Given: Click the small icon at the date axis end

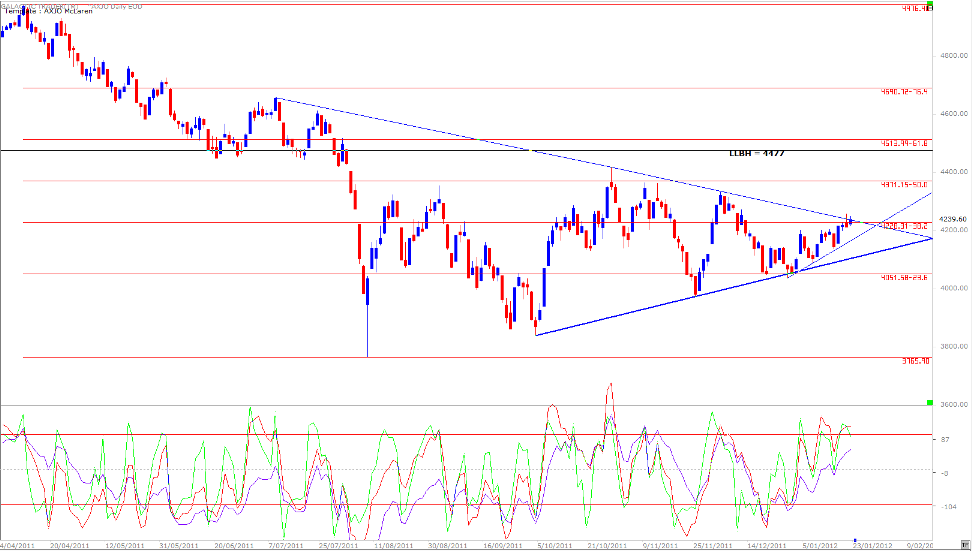Looking at the screenshot, I should tap(965, 545).
